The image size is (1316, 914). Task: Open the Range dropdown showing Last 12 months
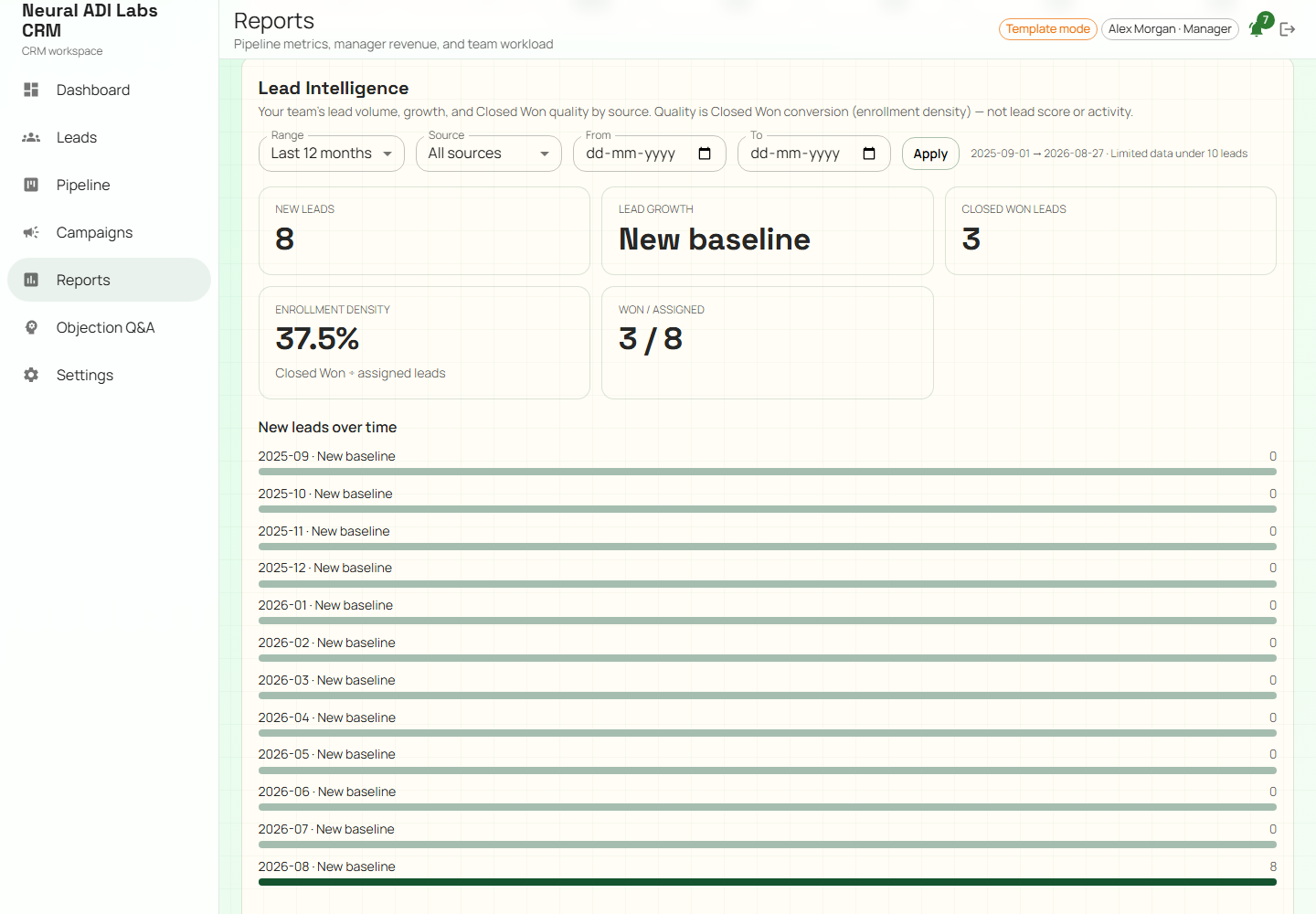pos(332,154)
